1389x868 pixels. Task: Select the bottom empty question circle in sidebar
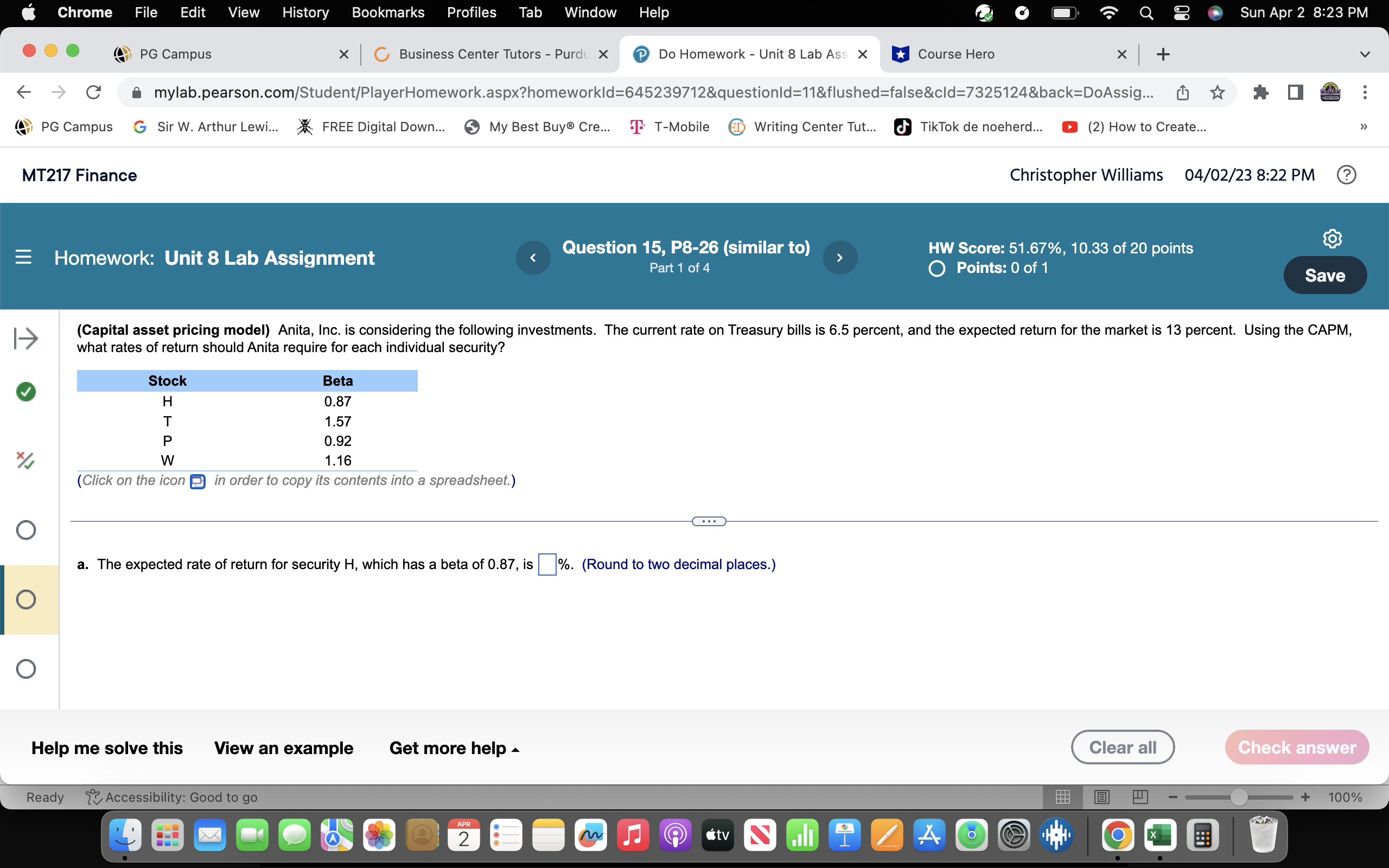pyautogui.click(x=26, y=668)
